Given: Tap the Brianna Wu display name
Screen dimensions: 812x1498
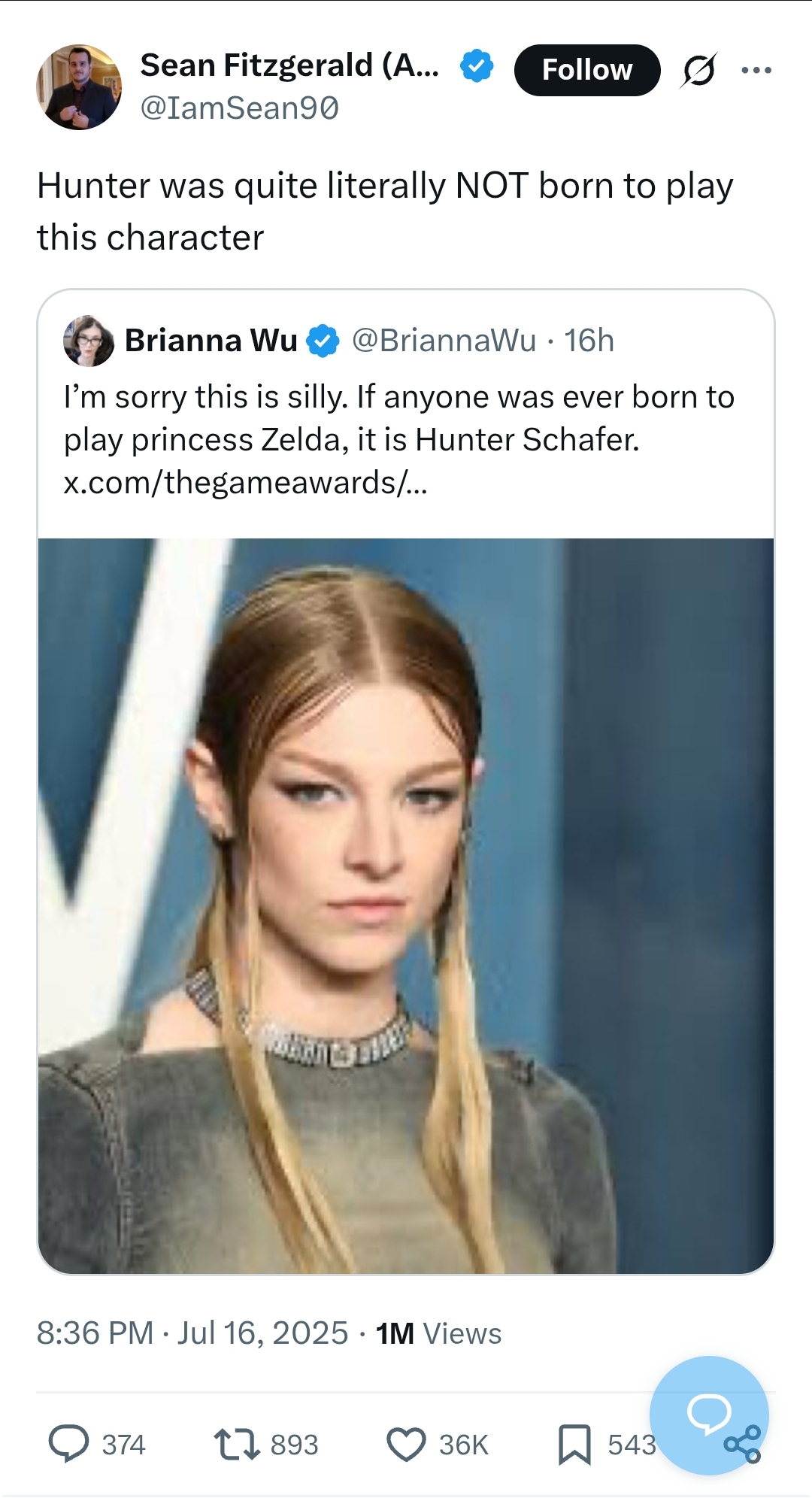Looking at the screenshot, I should (211, 341).
